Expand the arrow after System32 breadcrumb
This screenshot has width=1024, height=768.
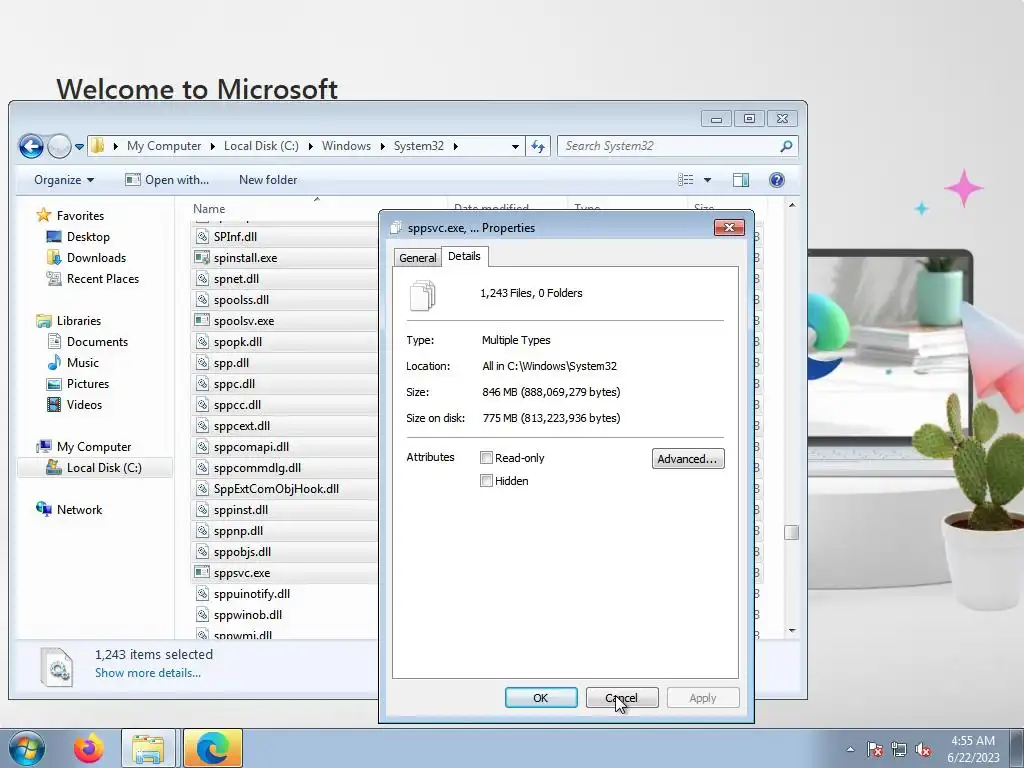coord(455,146)
